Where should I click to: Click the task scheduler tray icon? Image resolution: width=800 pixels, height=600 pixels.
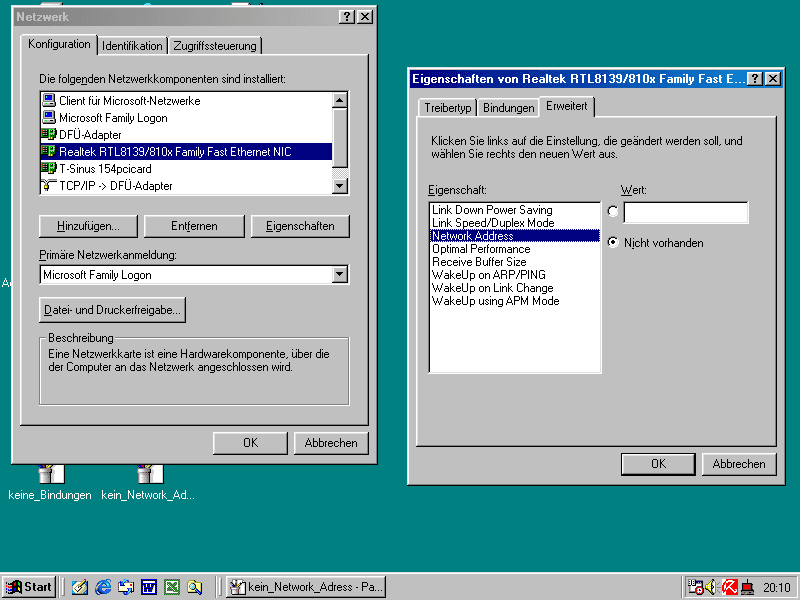(x=695, y=588)
